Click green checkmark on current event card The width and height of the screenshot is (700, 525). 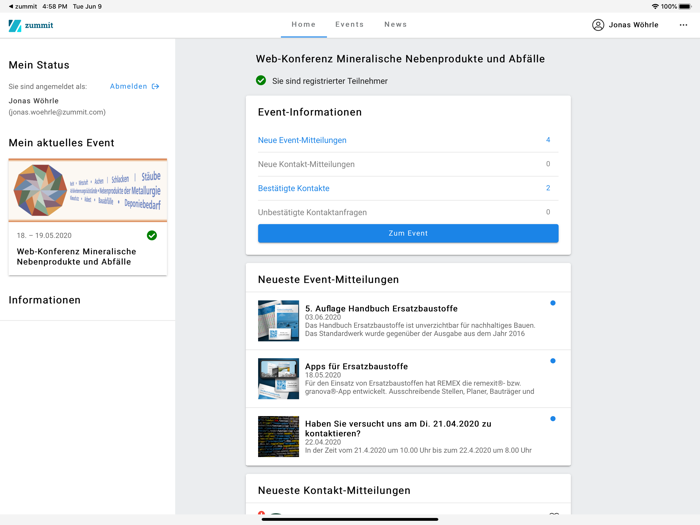152,236
